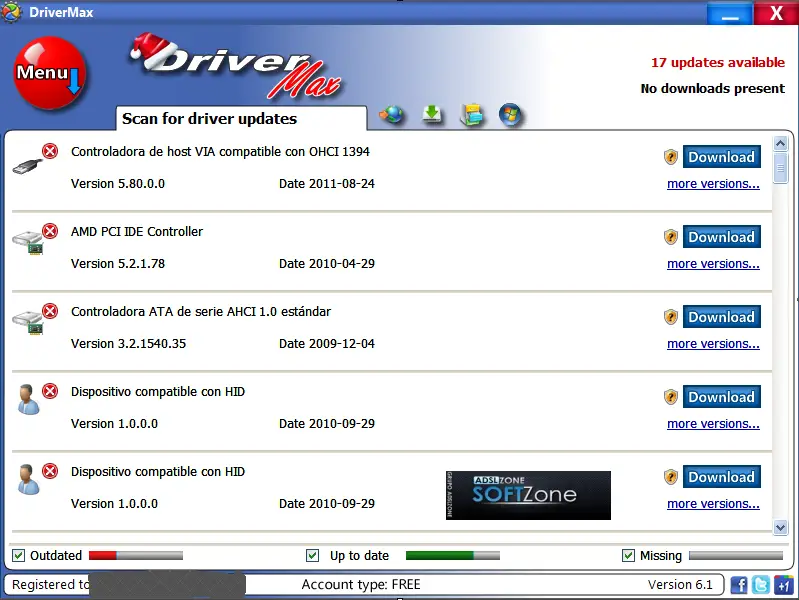Click the shield help icon beside VIA OHCI Download
The height and width of the screenshot is (600, 799).
(x=671, y=157)
